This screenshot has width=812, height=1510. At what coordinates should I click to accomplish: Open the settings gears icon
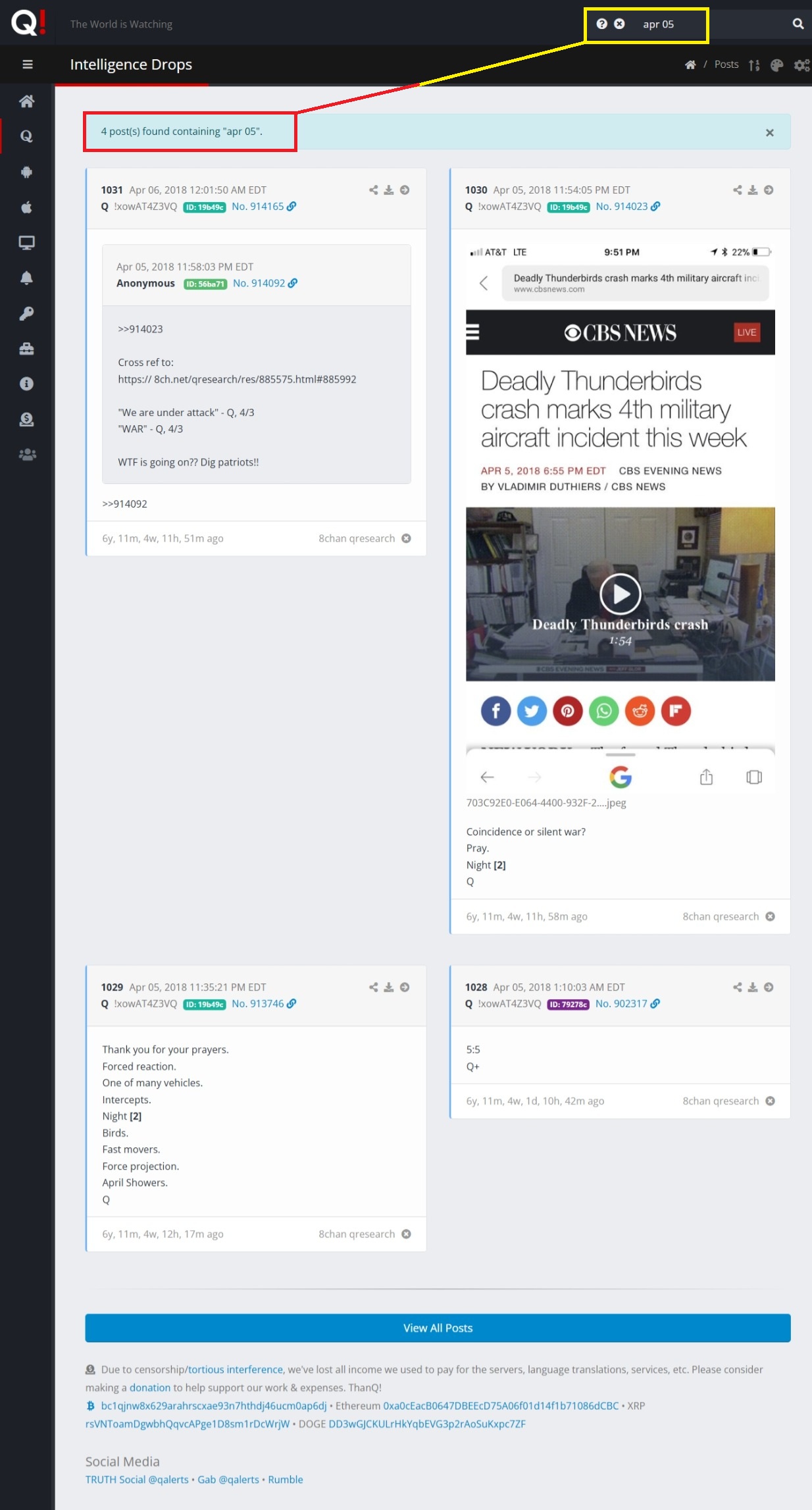click(801, 65)
